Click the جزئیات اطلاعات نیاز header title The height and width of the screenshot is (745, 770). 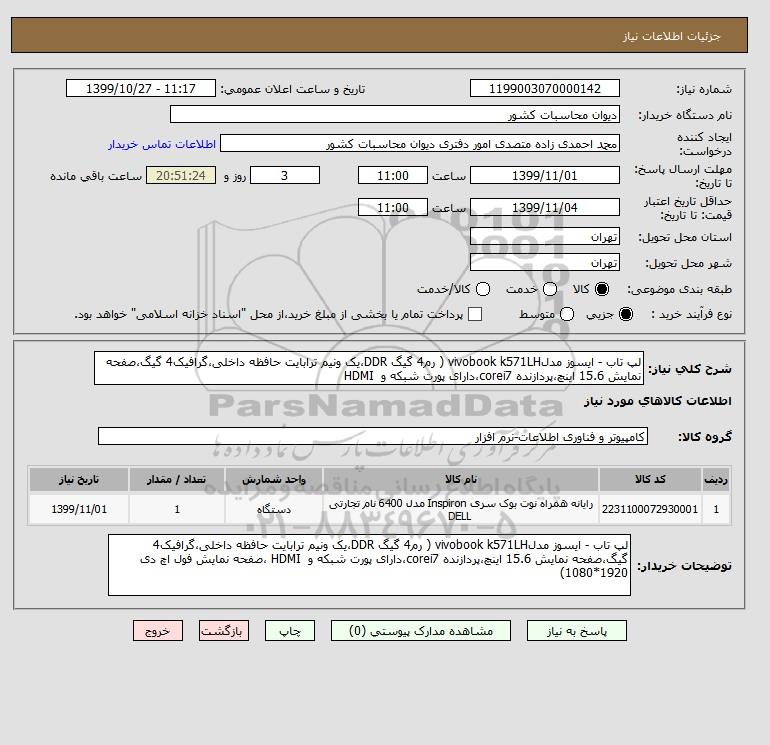coord(671,36)
